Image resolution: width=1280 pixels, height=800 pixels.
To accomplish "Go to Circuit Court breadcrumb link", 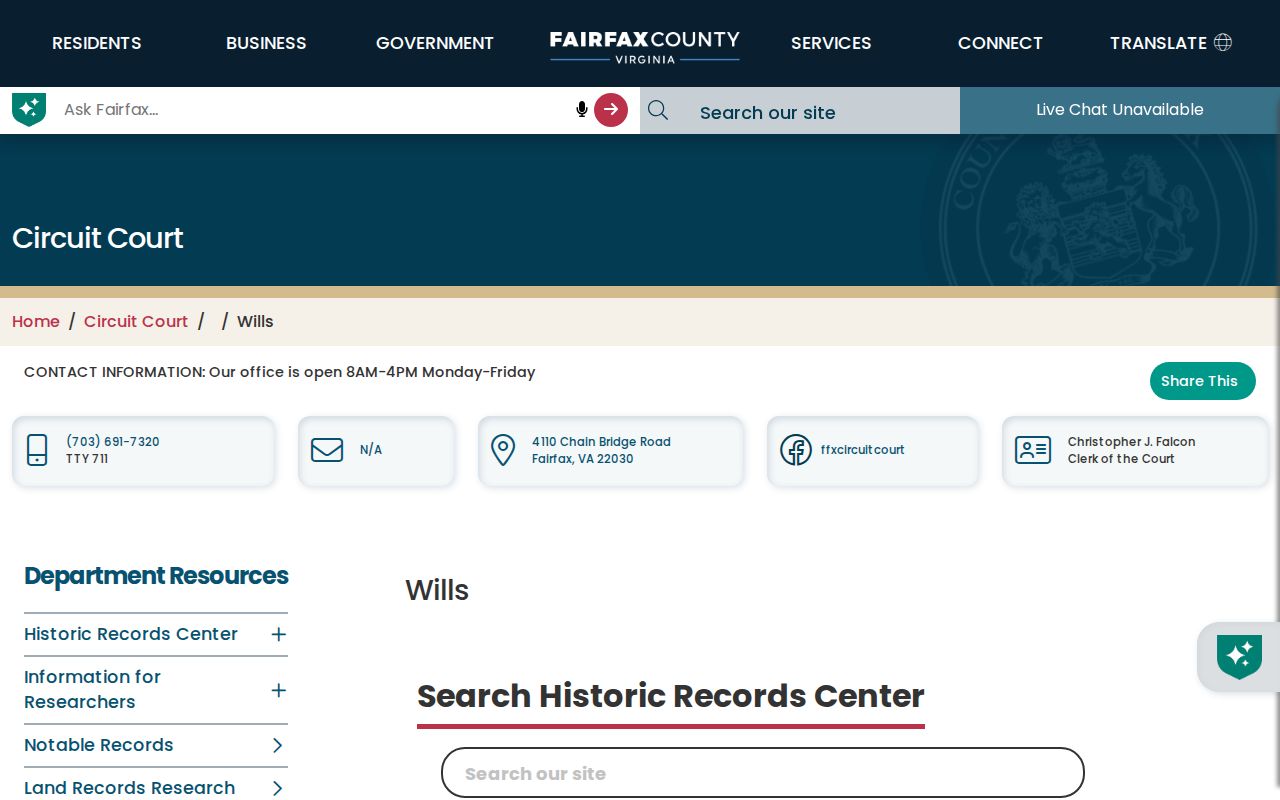I will pos(136,321).
